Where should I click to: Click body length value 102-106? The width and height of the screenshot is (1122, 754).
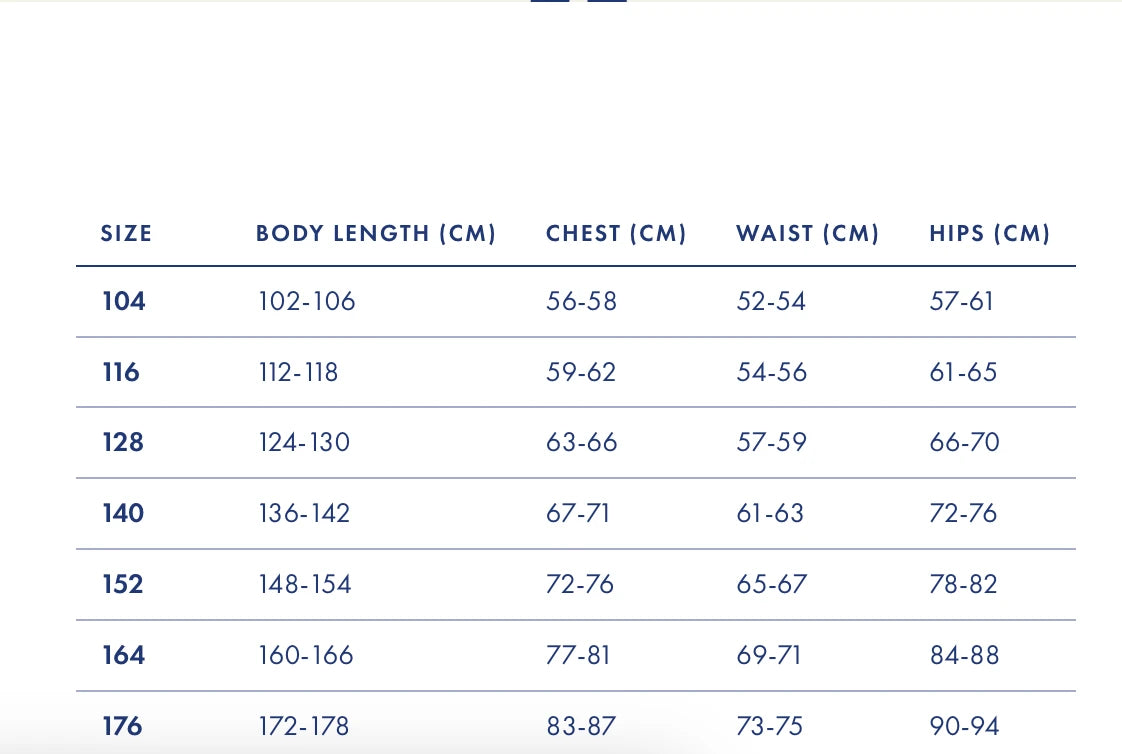pyautogui.click(x=306, y=301)
